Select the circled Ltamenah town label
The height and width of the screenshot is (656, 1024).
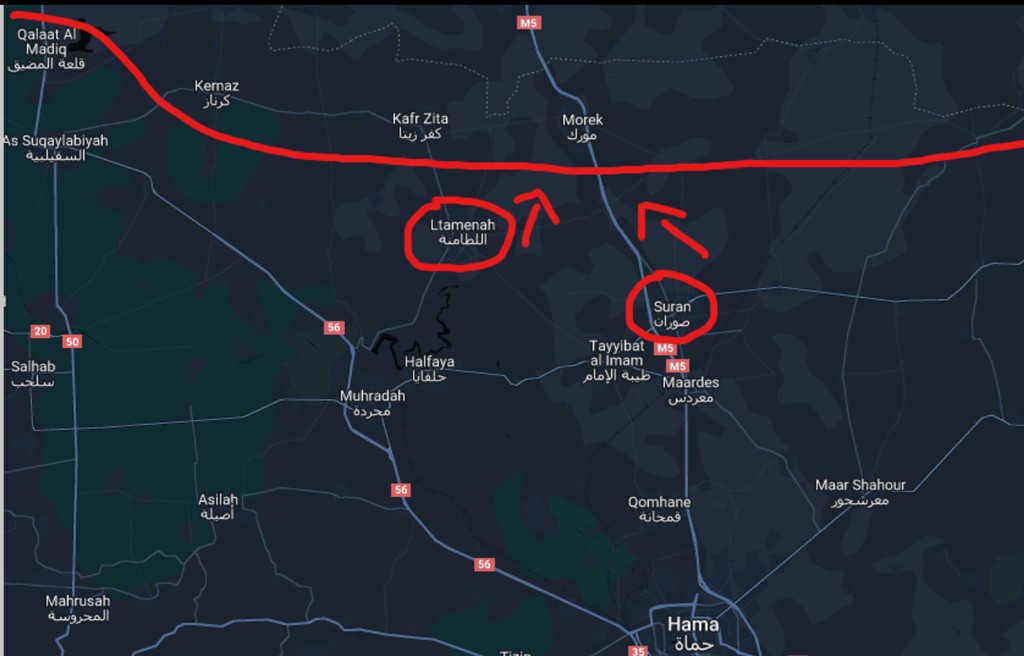(462, 232)
